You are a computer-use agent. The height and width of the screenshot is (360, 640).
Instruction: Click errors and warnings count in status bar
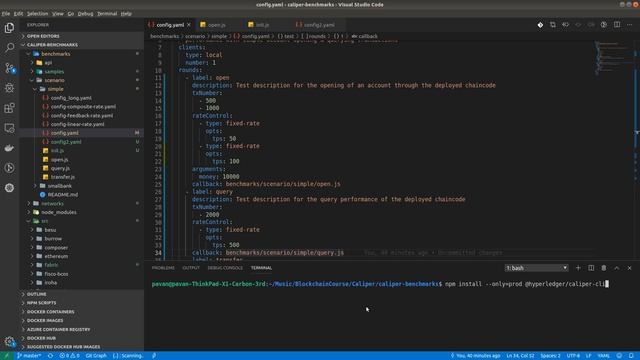pos(69,356)
